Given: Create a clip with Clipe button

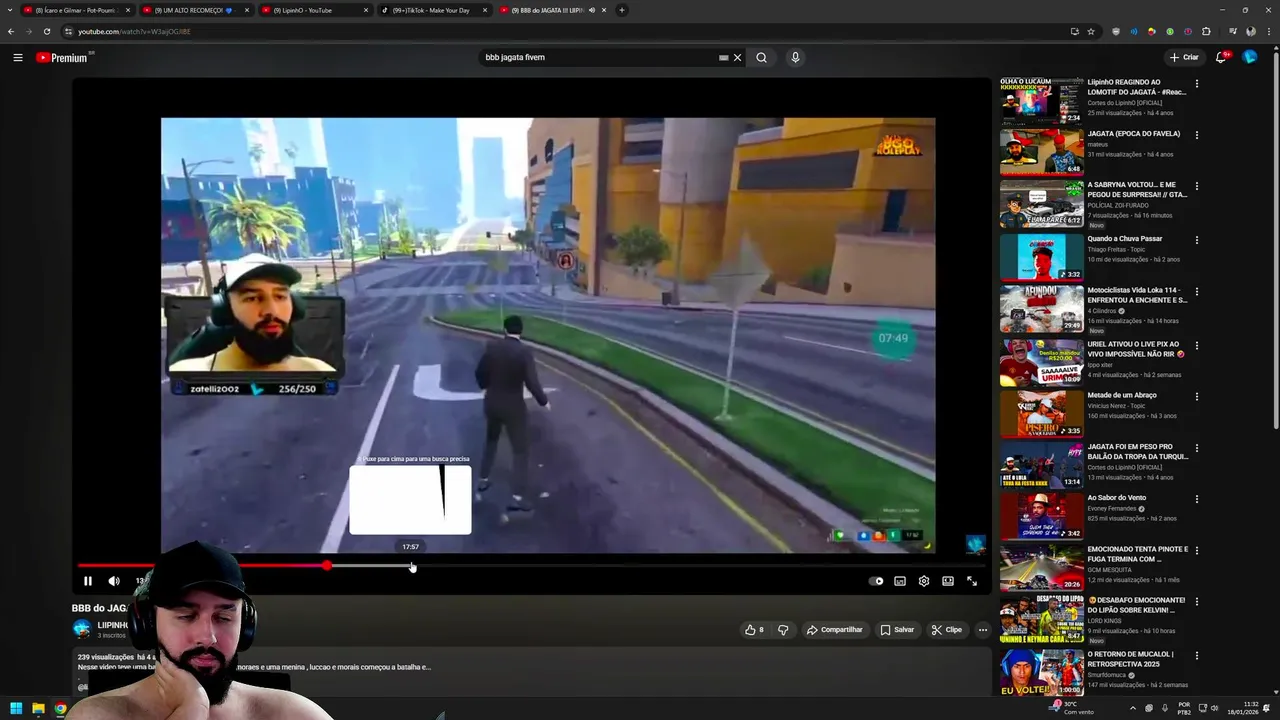Looking at the screenshot, I should point(946,630).
